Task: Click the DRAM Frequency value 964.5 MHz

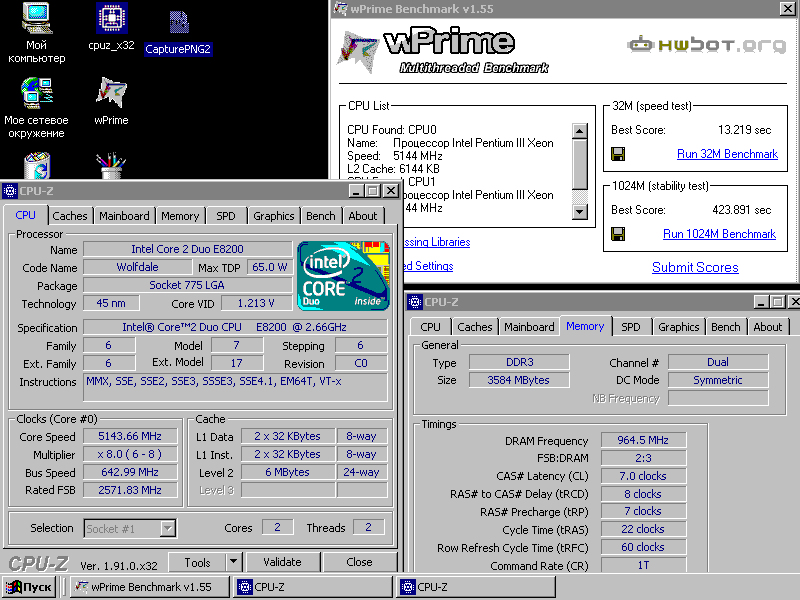Action: click(643, 440)
